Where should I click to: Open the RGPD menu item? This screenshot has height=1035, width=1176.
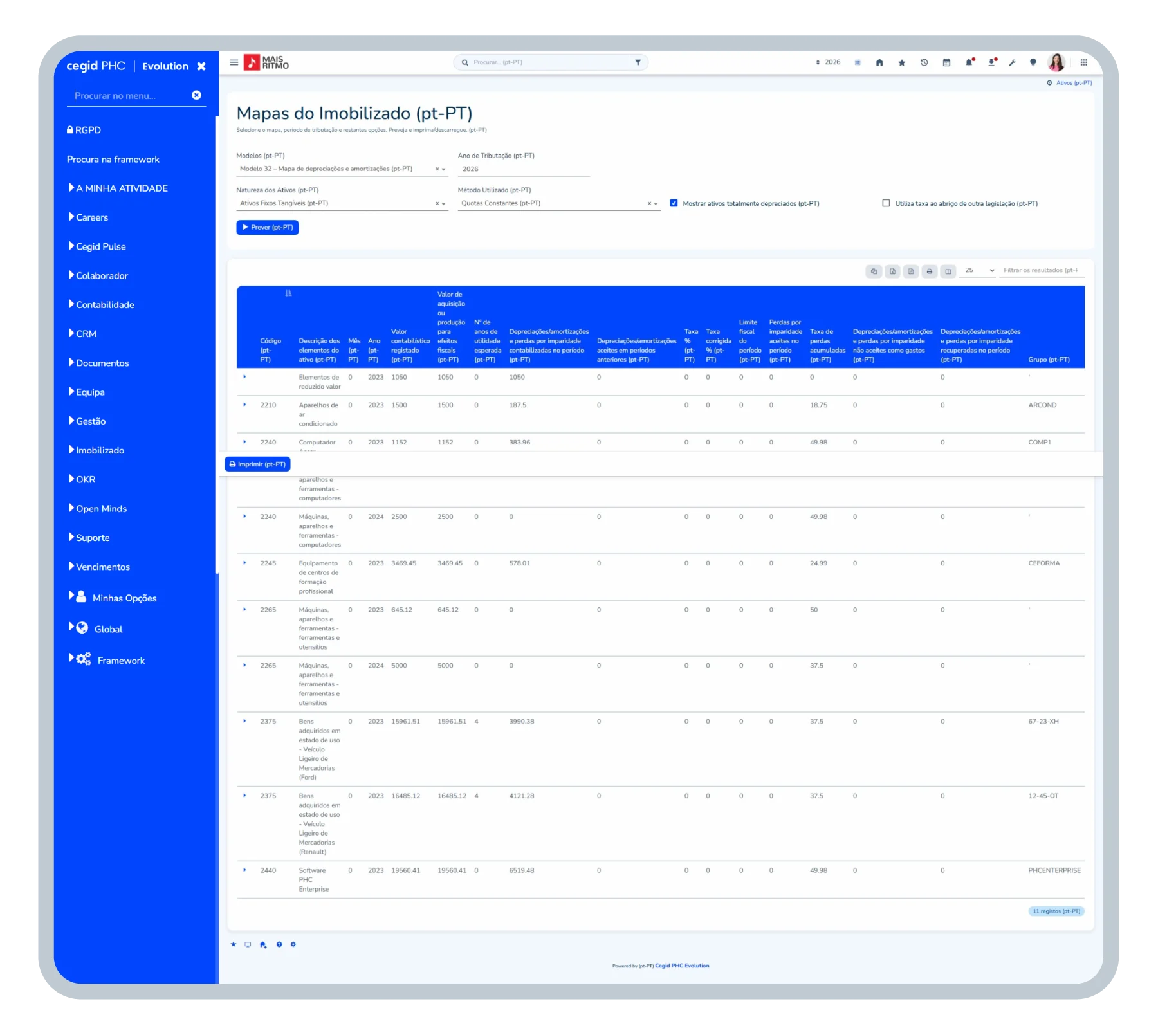point(84,130)
